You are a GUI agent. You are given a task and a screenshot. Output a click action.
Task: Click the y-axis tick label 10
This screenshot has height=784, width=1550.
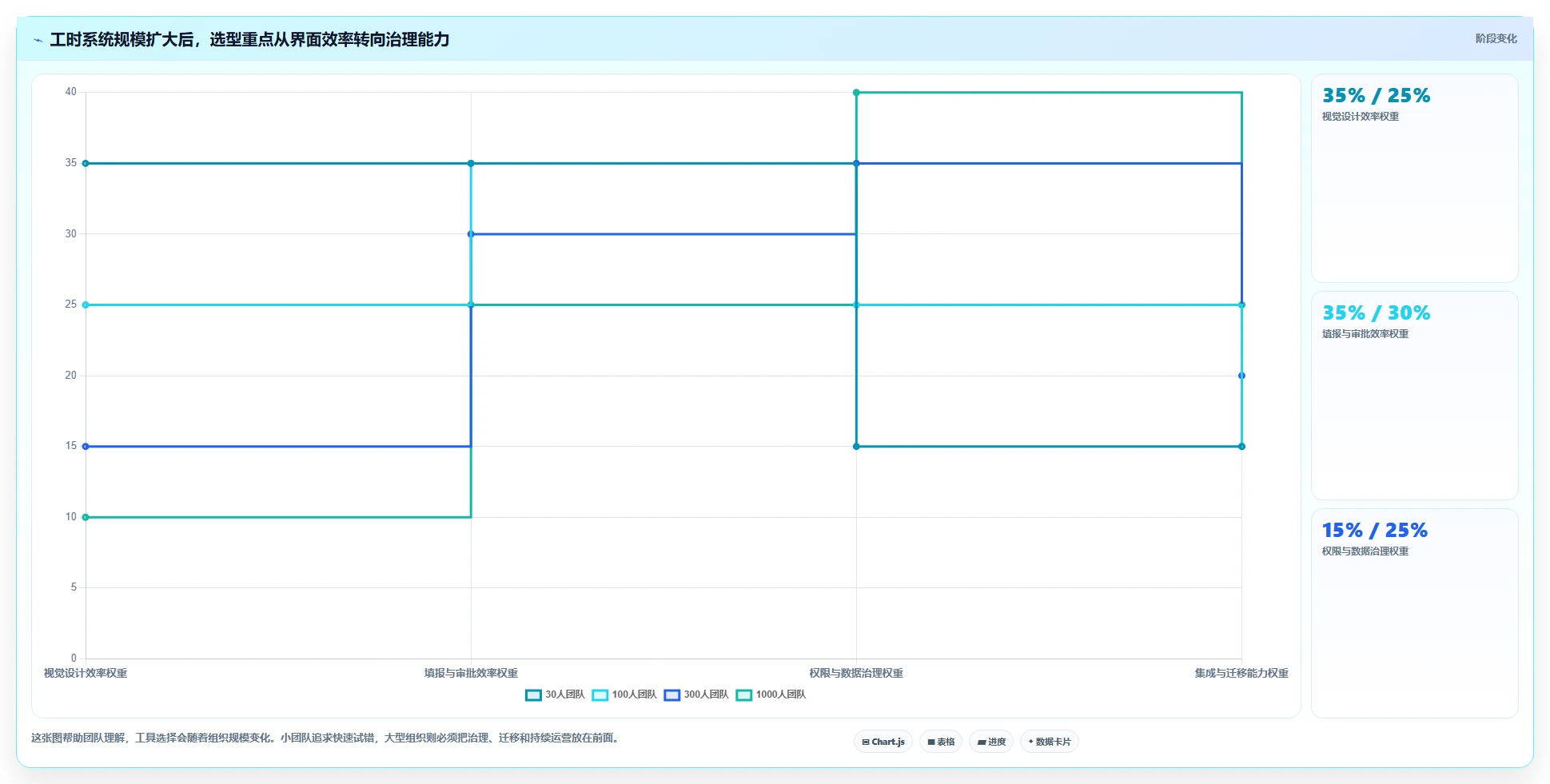tap(71, 517)
